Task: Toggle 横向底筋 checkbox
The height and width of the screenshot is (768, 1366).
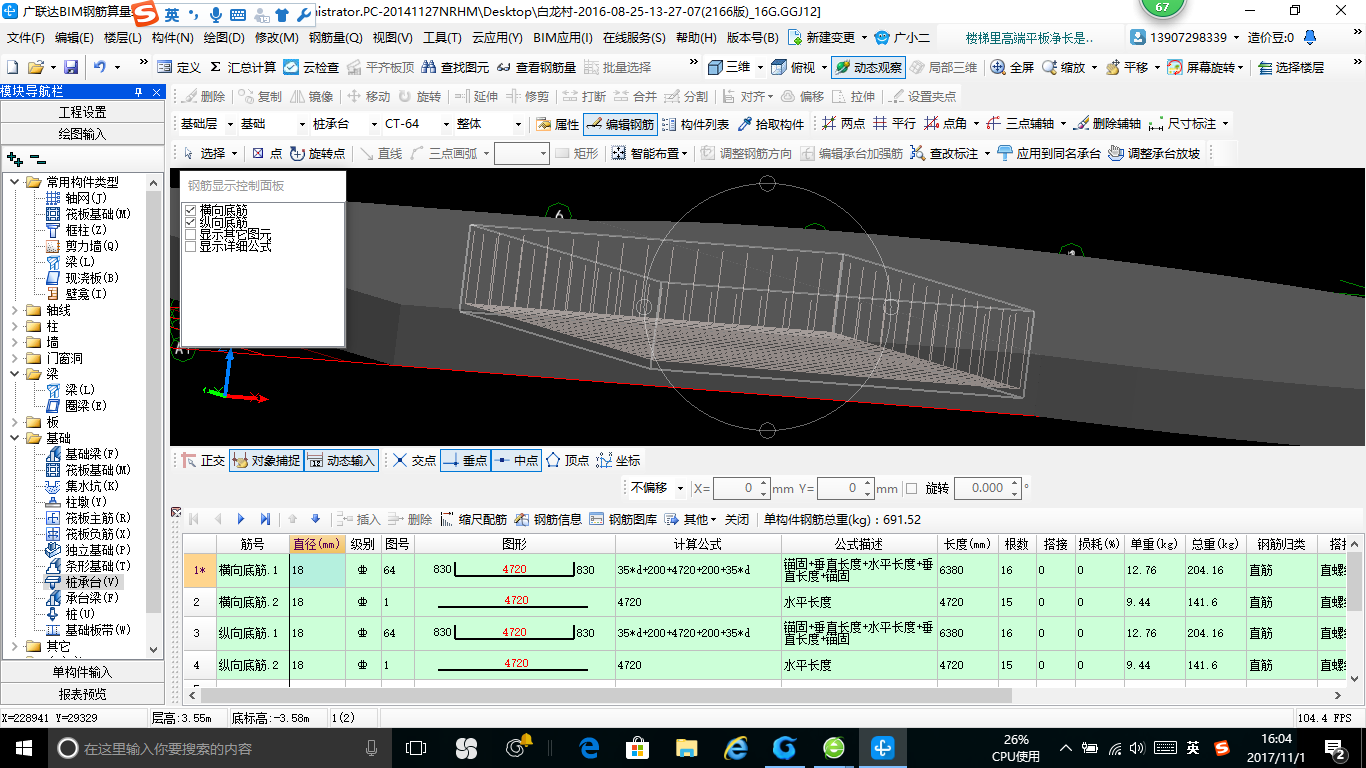Action: [x=190, y=210]
